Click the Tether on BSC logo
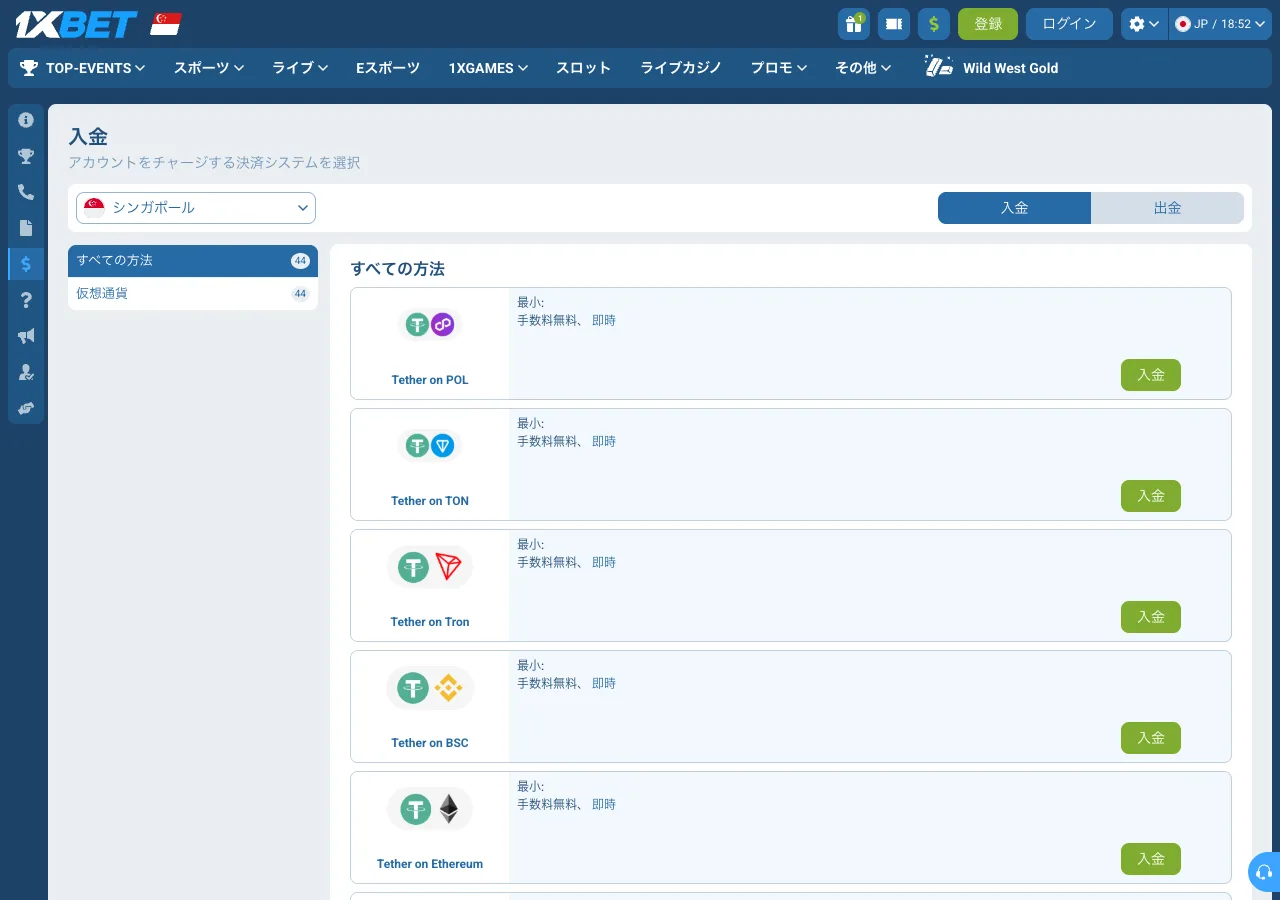This screenshot has width=1280, height=900. coord(430,688)
